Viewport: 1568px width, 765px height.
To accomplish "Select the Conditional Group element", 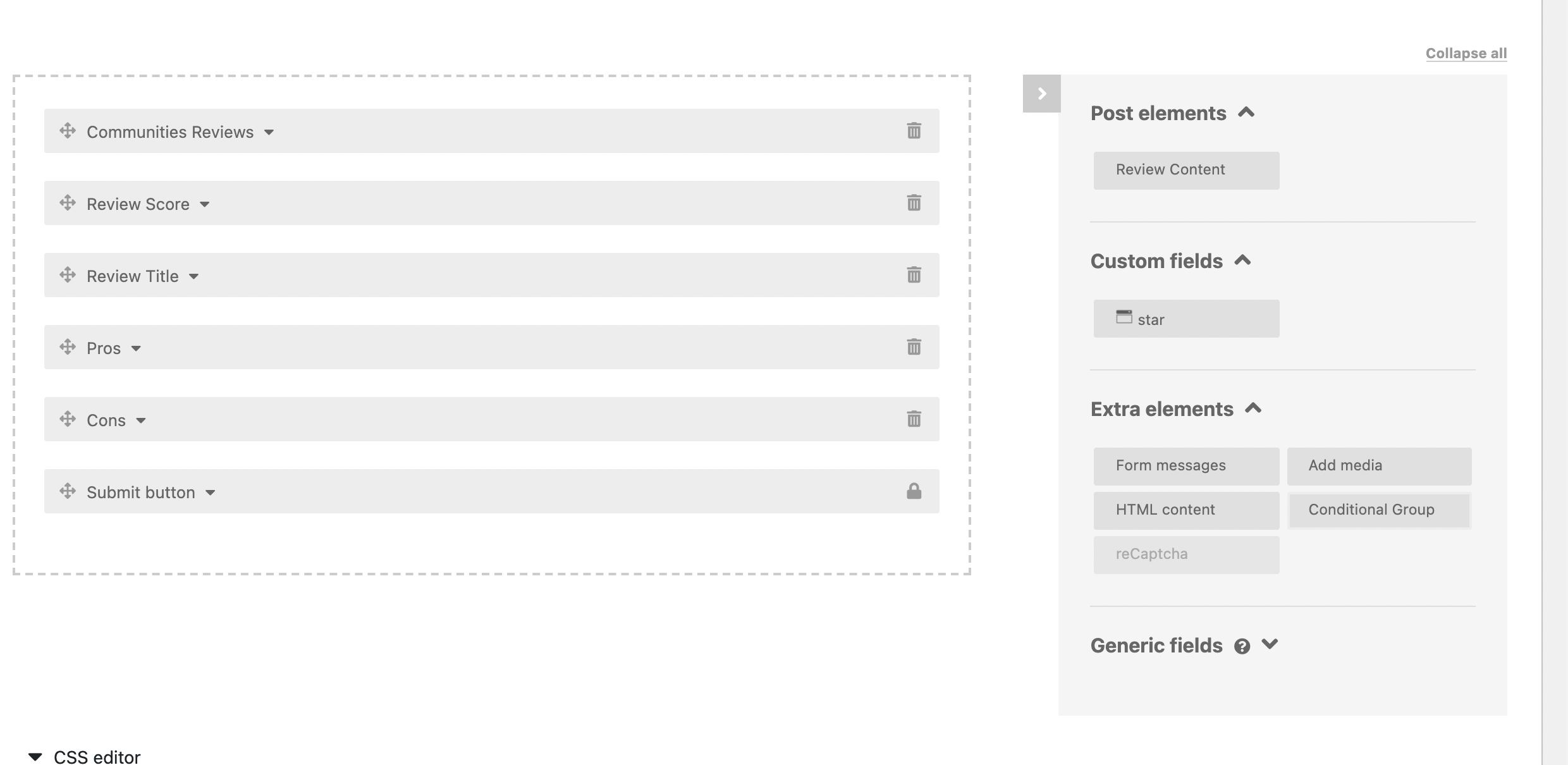I will pos(1379,510).
